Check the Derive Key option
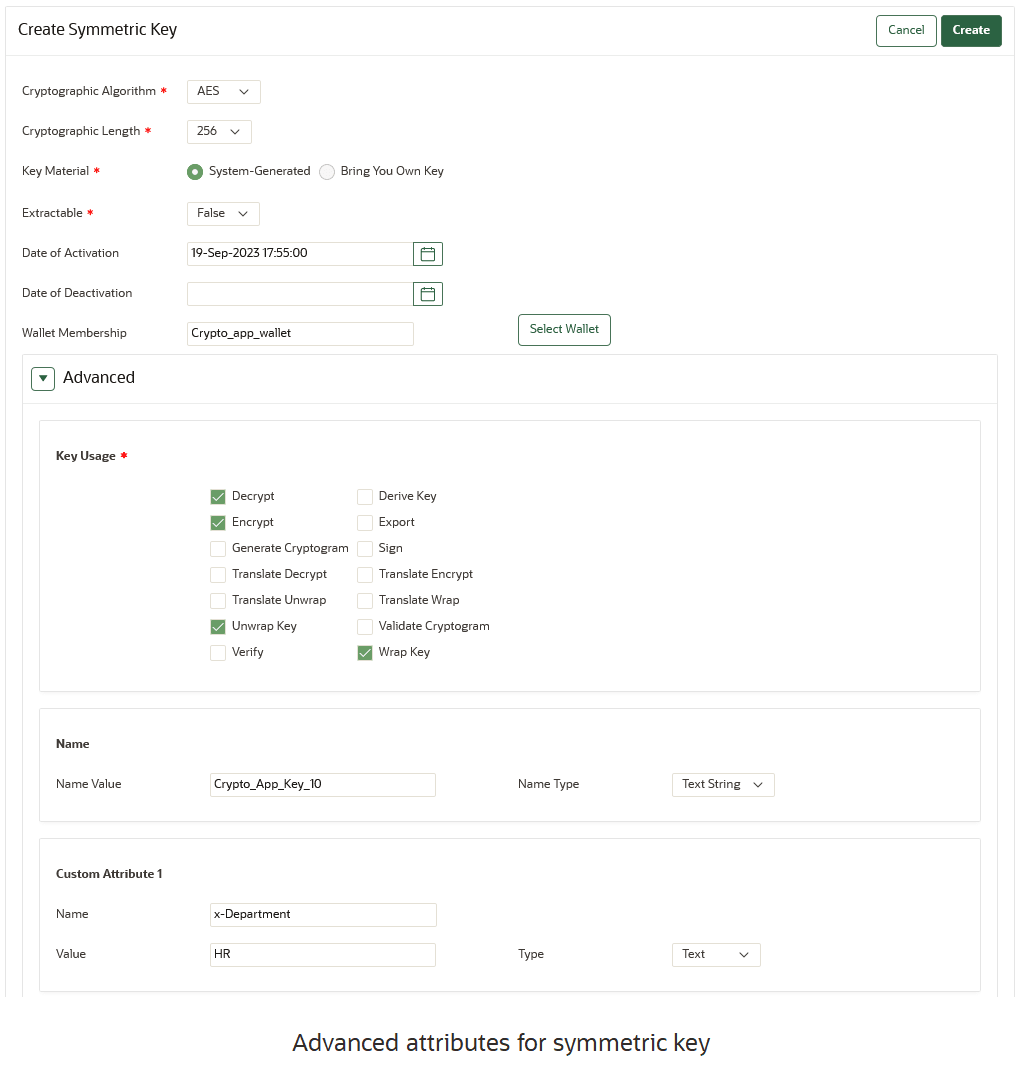This screenshot has height=1072, width=1019. point(365,496)
